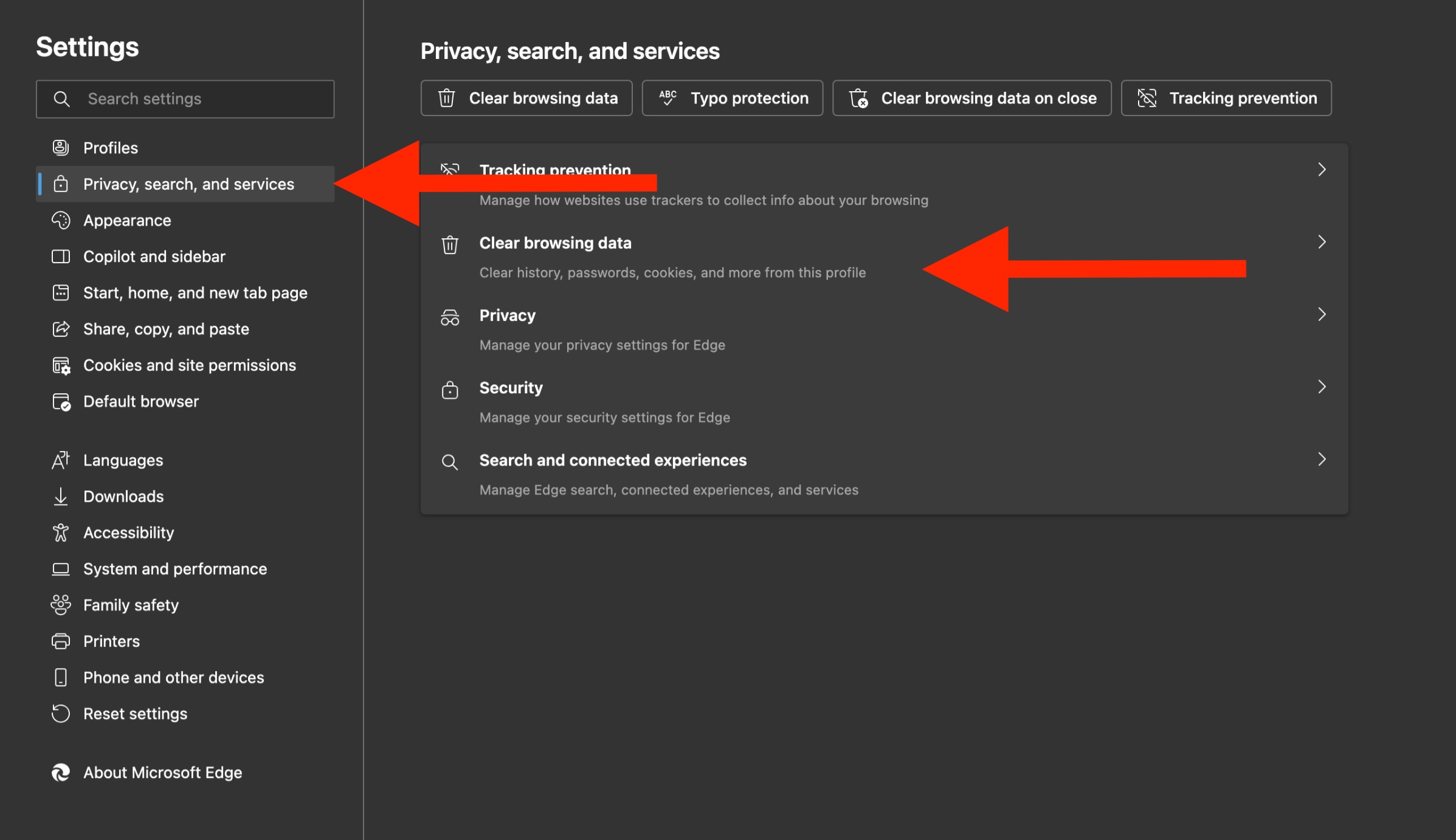
Task: Expand Search and connected experiences chevron
Action: (x=1322, y=459)
